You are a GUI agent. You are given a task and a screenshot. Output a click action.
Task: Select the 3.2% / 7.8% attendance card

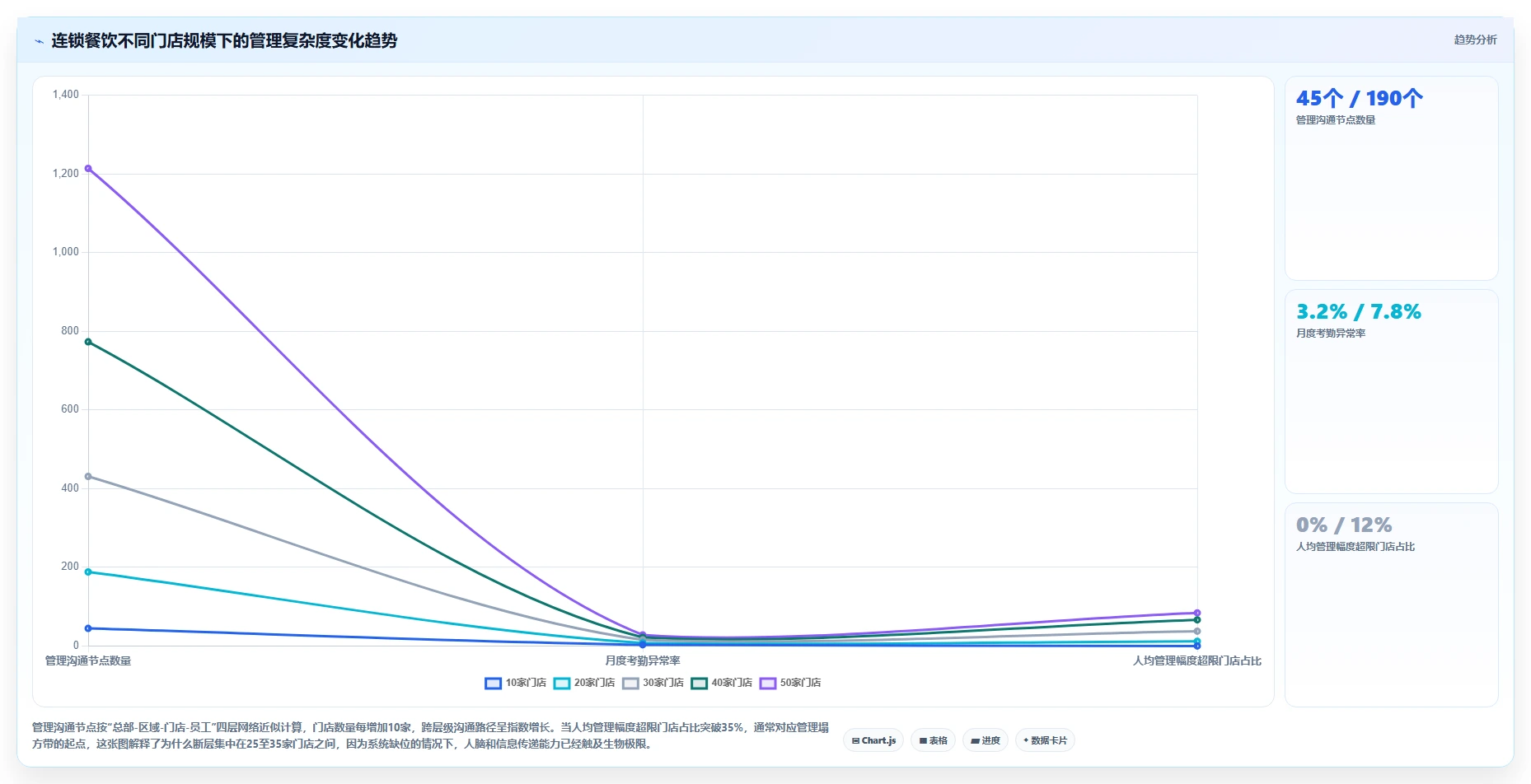pos(1392,392)
